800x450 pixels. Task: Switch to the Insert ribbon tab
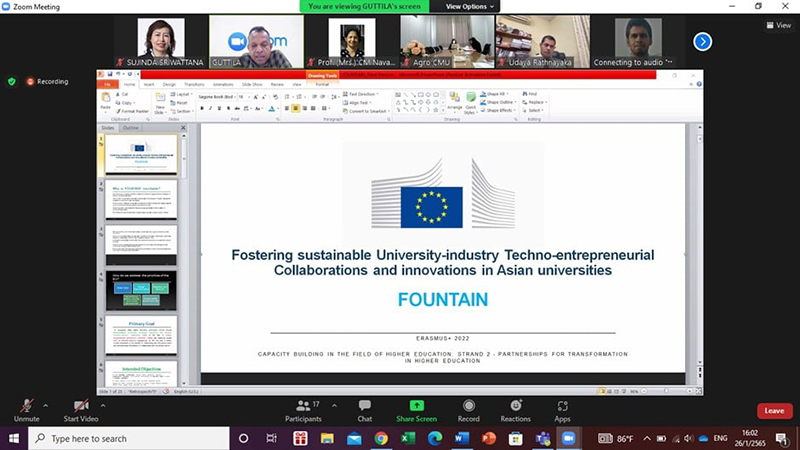[x=149, y=84]
